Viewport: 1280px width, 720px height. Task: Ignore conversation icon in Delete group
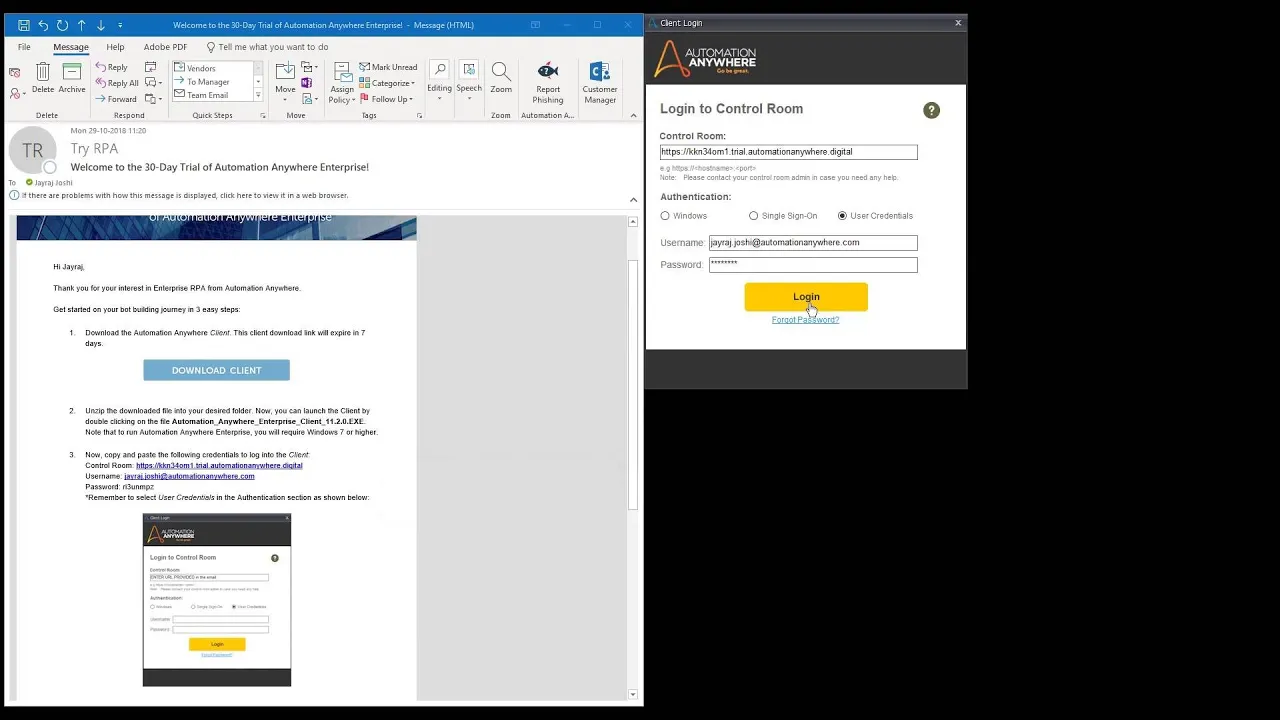click(x=14, y=72)
